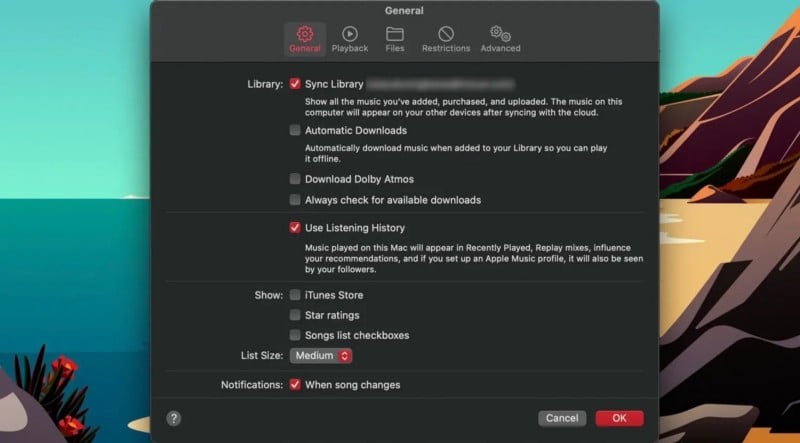Screen dimensions: 800x443
Task: Enable Automatic Downloads checkbox
Action: 295,130
